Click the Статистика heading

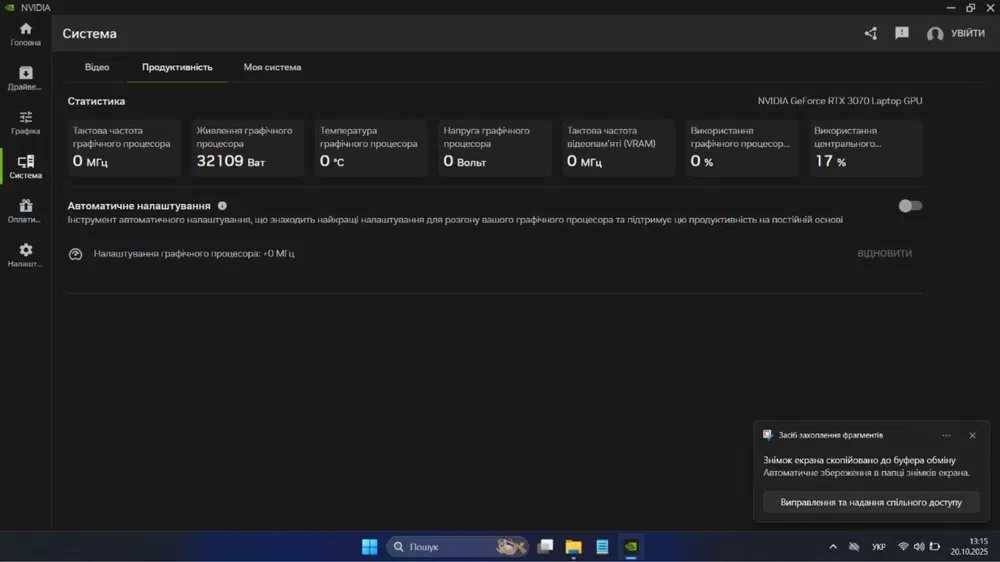(x=96, y=101)
